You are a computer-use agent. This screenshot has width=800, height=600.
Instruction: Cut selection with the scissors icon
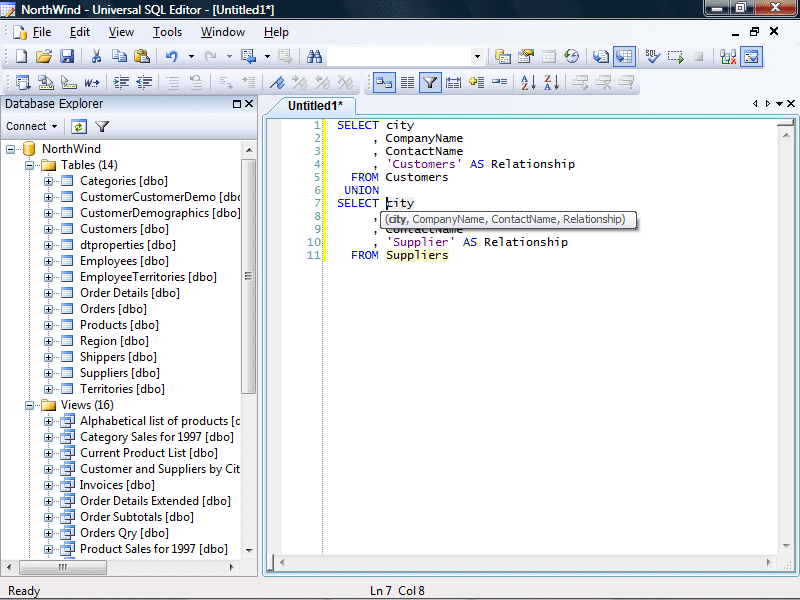pyautogui.click(x=96, y=57)
